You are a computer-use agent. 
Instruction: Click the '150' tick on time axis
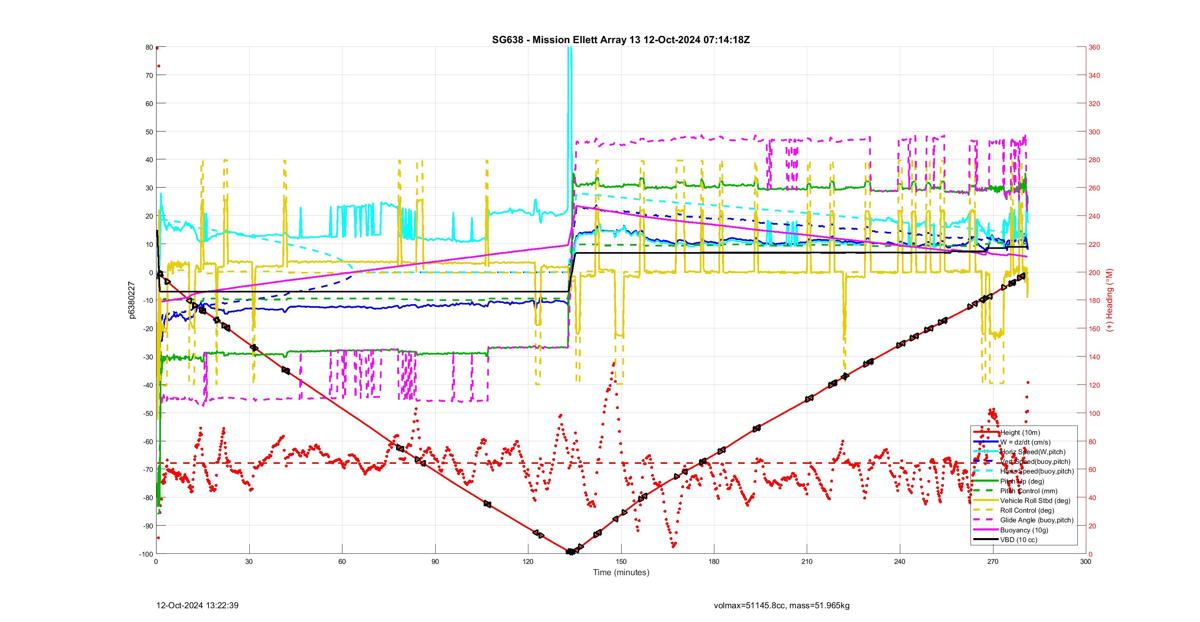621,562
